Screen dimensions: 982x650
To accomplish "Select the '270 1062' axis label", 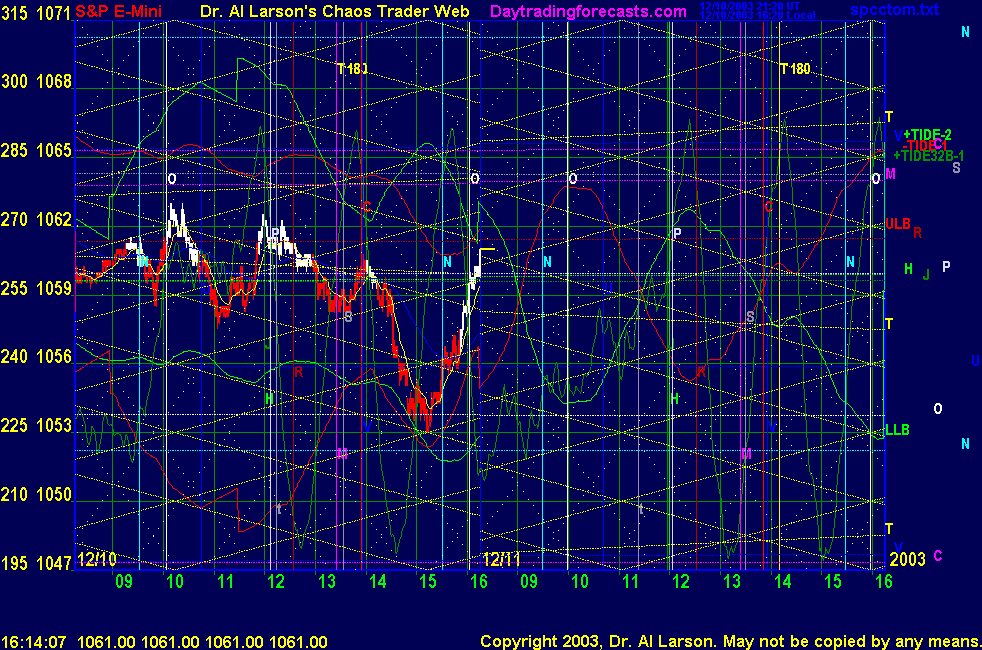I will pos(36,219).
